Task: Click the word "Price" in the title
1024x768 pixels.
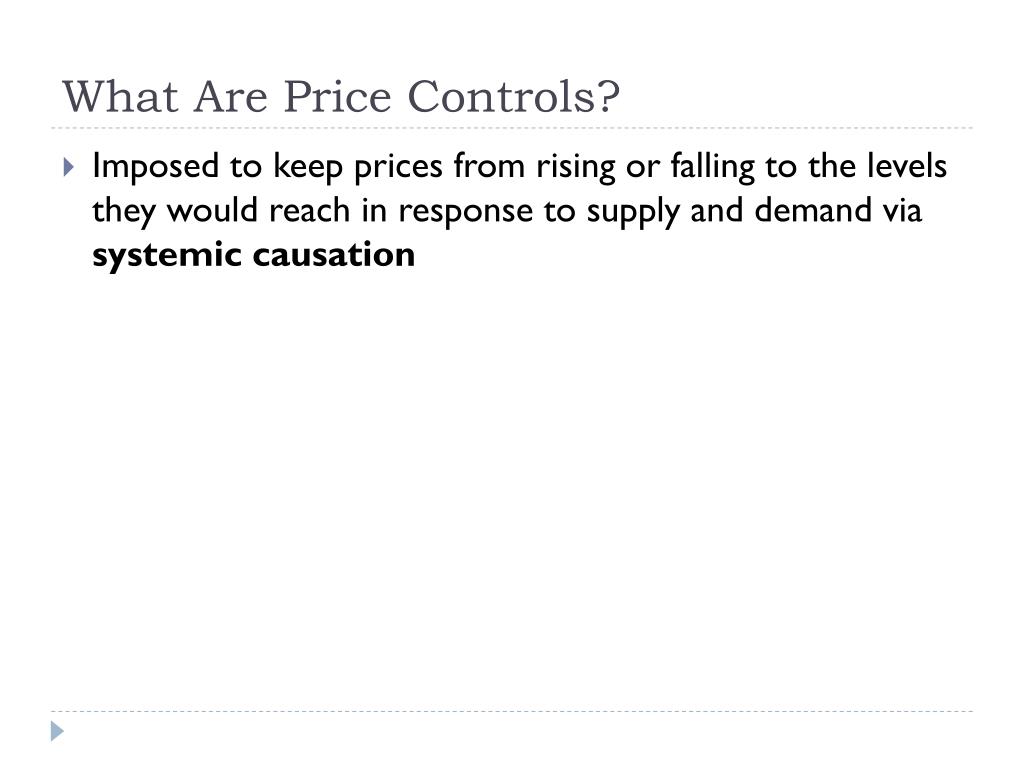Action: [337, 97]
